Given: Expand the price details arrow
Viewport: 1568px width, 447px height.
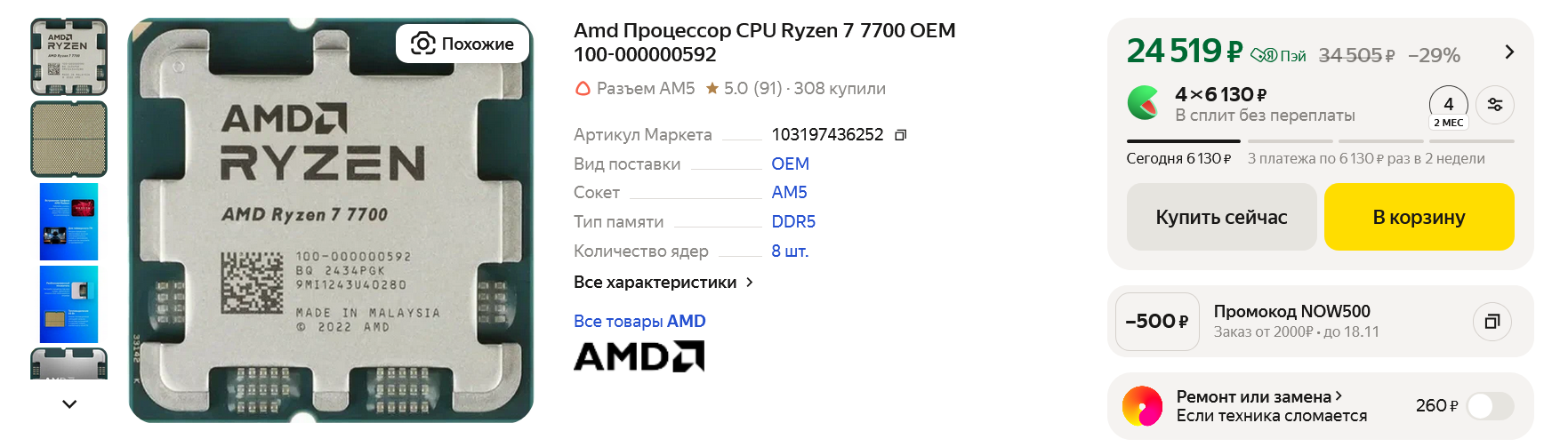Looking at the screenshot, I should tap(1508, 52).
